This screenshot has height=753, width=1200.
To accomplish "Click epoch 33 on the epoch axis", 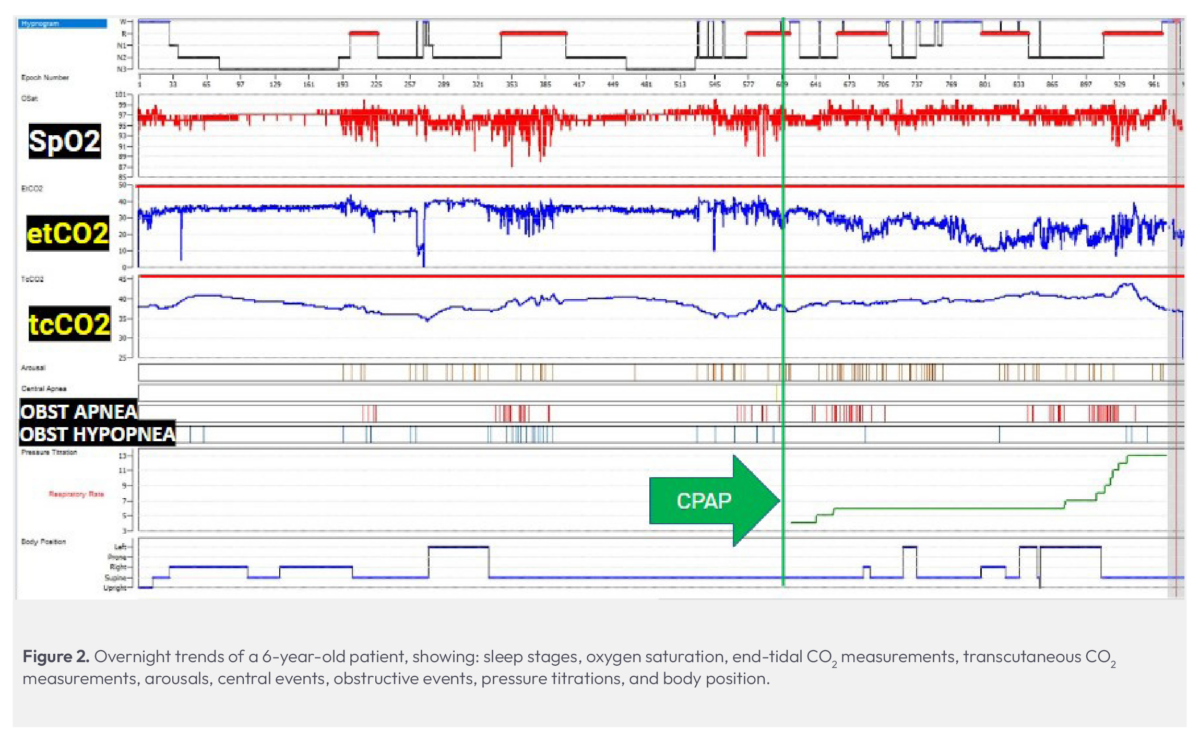I will point(173,86).
